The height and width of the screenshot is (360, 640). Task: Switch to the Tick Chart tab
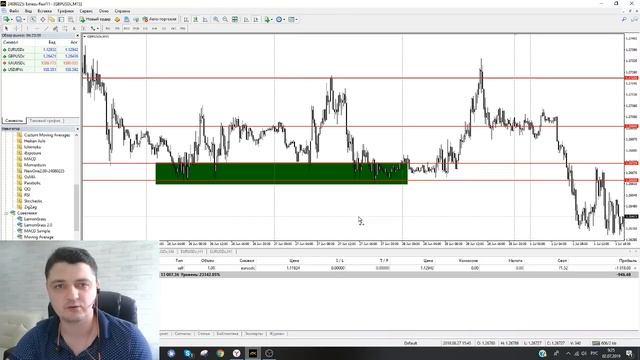coord(45,120)
